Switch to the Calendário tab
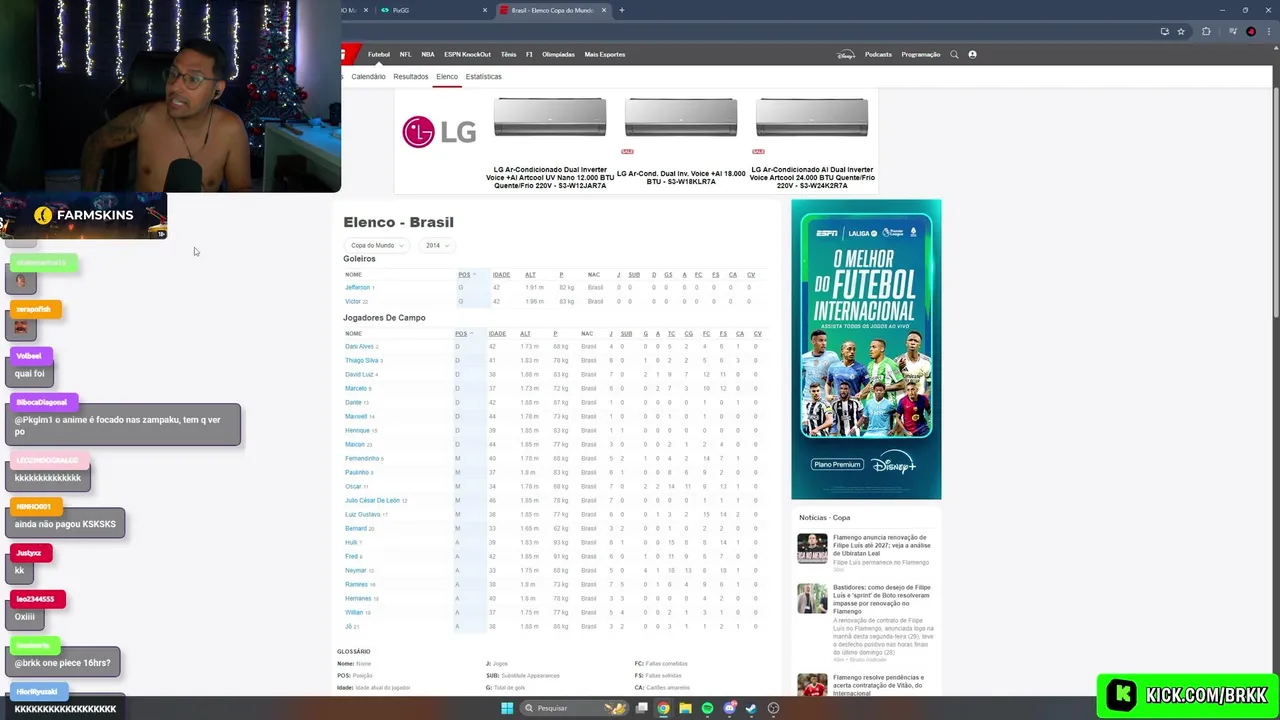 [x=368, y=76]
